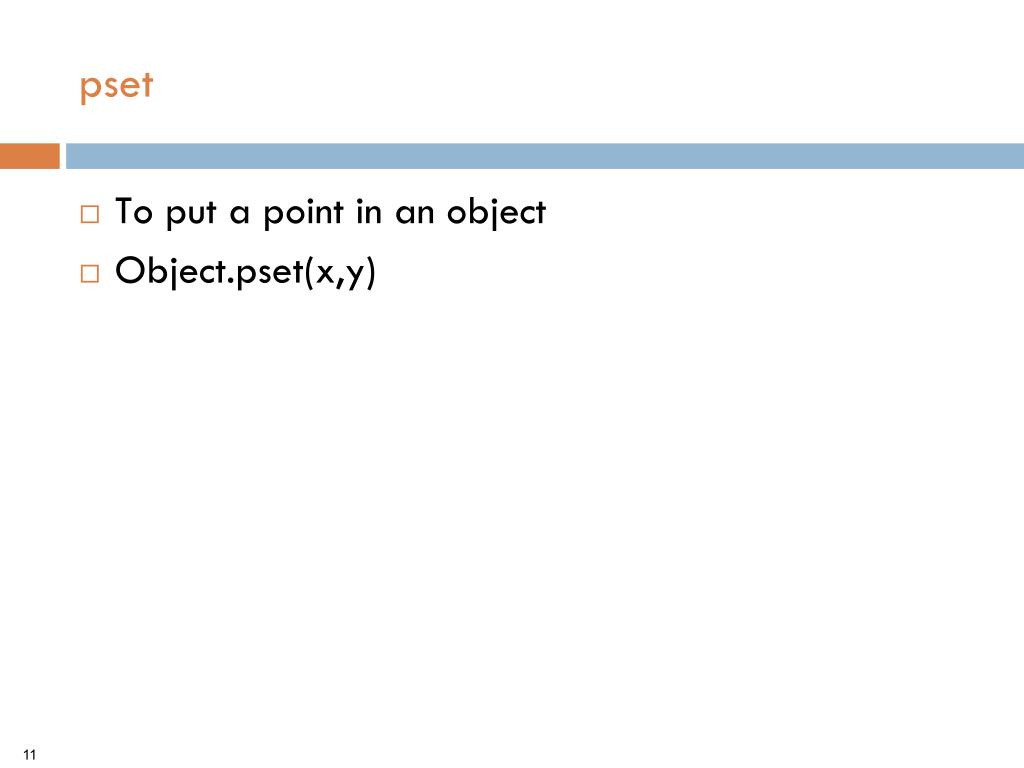1024x768 pixels.
Task: Click the slide number 11
Action: tap(29, 754)
